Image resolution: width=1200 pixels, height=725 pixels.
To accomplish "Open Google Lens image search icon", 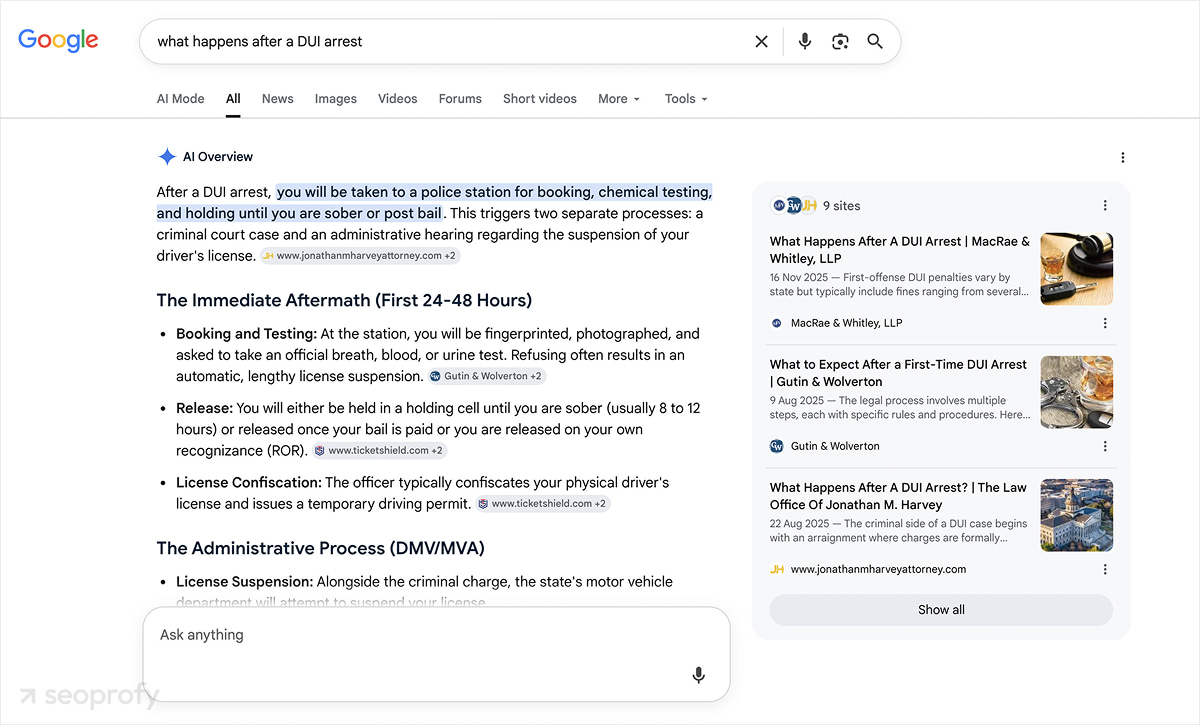I will [x=840, y=41].
